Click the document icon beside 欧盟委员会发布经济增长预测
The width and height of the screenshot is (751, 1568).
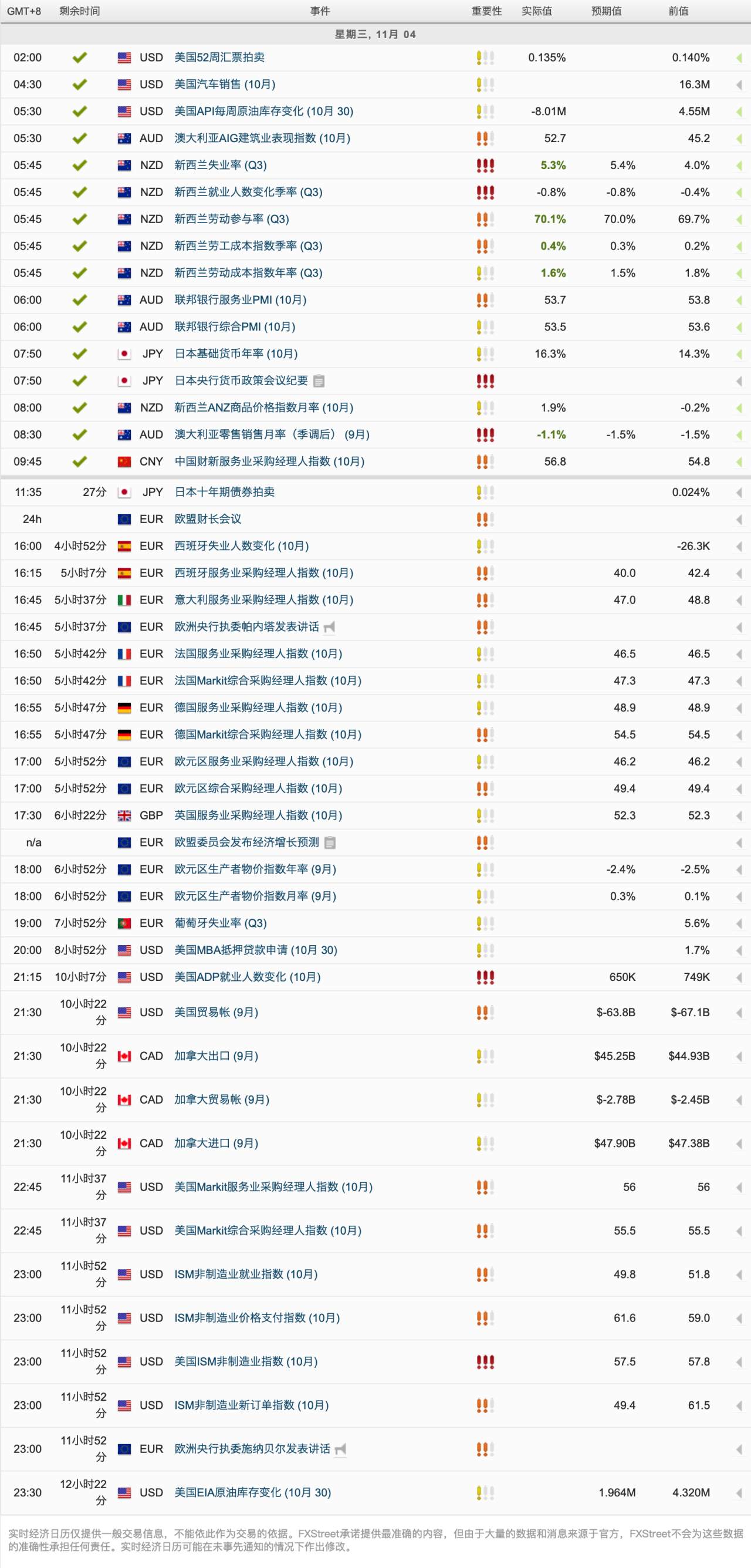[x=330, y=842]
